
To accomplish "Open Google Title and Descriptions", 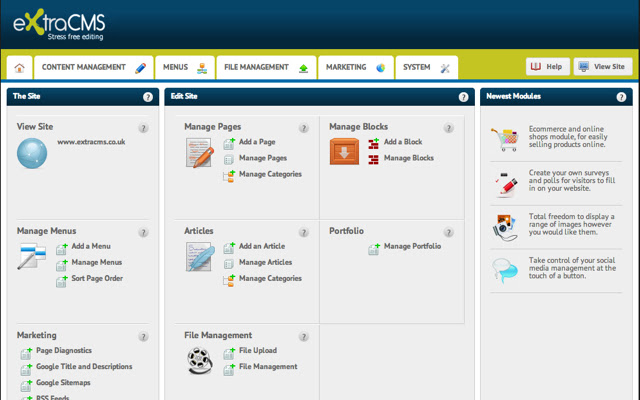I will coord(84,367).
